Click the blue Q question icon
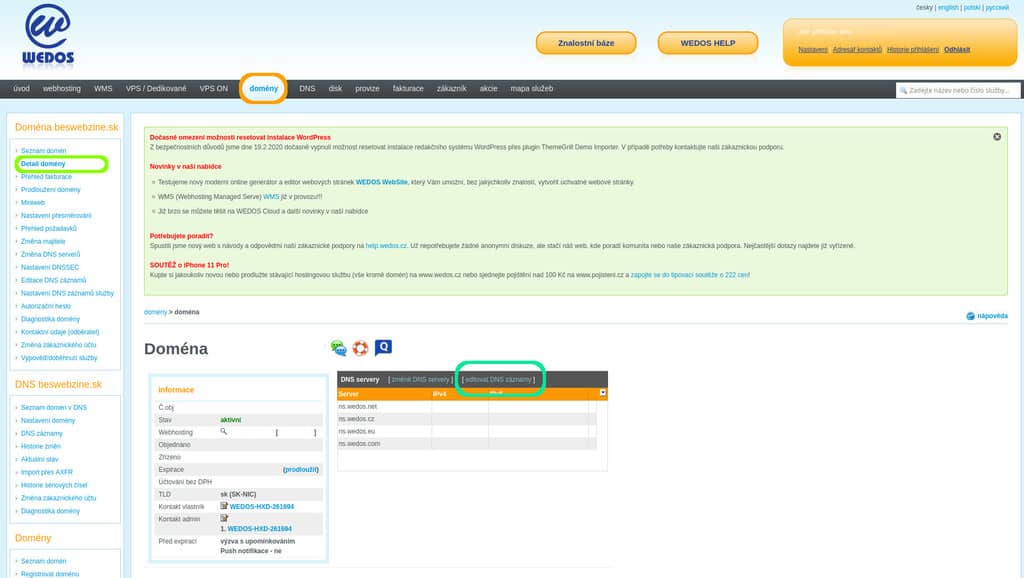The height and width of the screenshot is (578, 1024). coord(383,348)
